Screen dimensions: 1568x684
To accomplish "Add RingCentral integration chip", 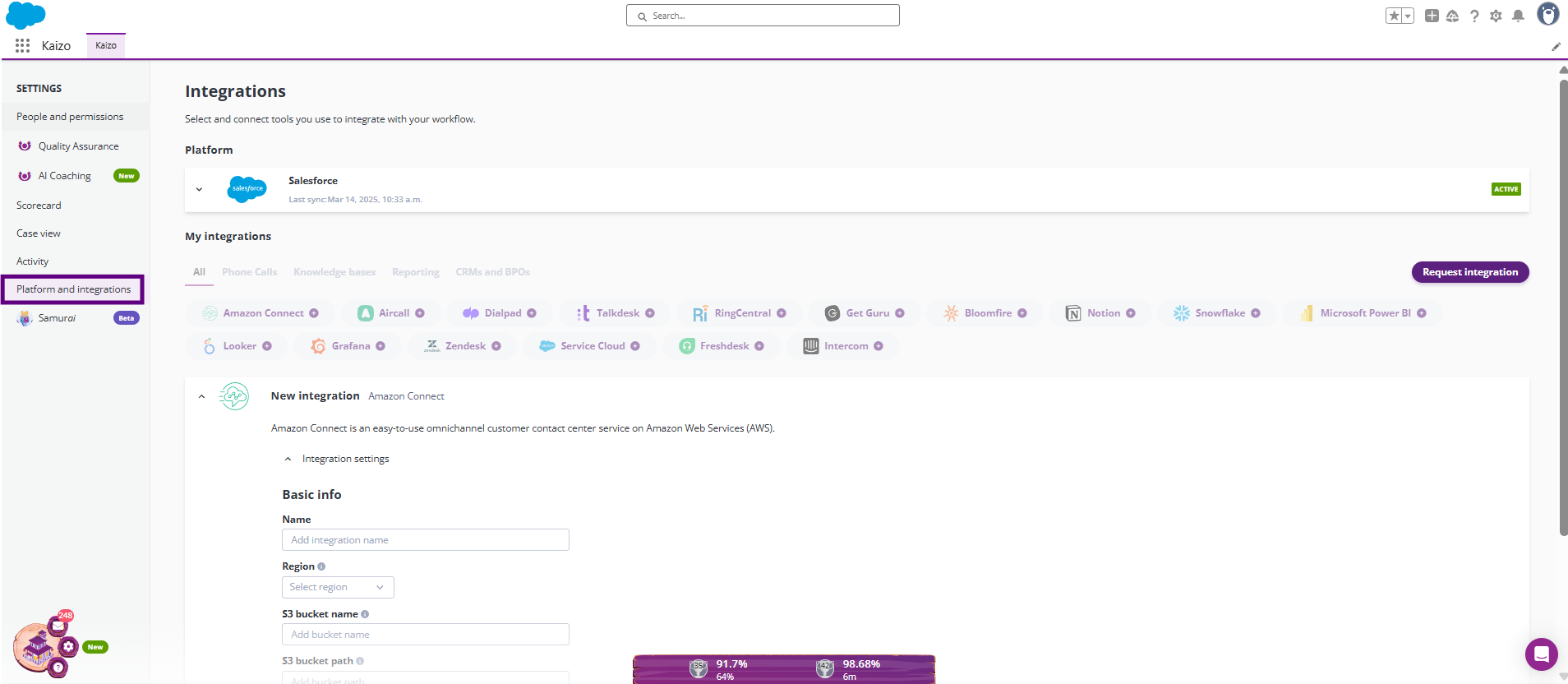I will click(739, 313).
